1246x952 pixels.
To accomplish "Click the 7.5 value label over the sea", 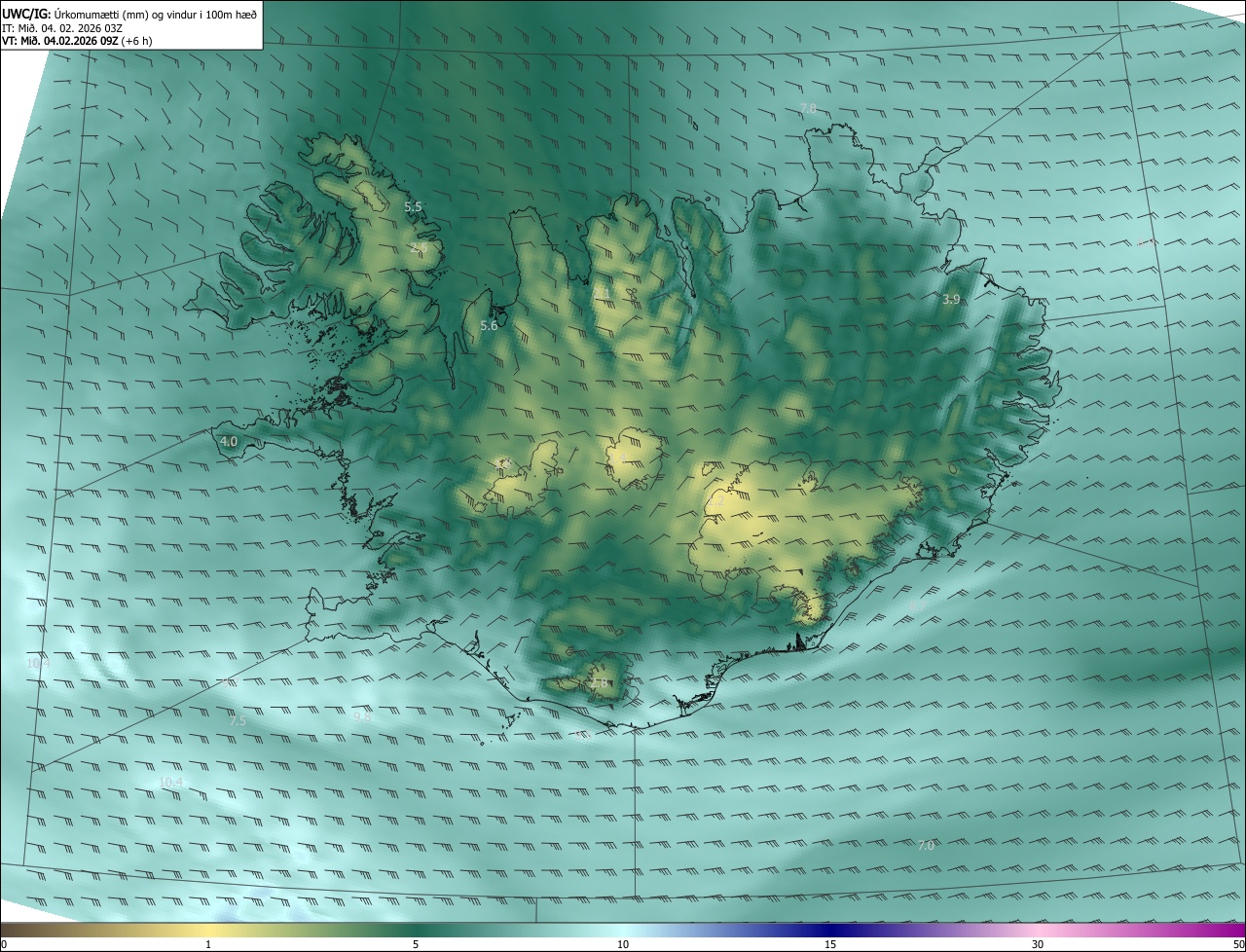I will pos(238,721).
